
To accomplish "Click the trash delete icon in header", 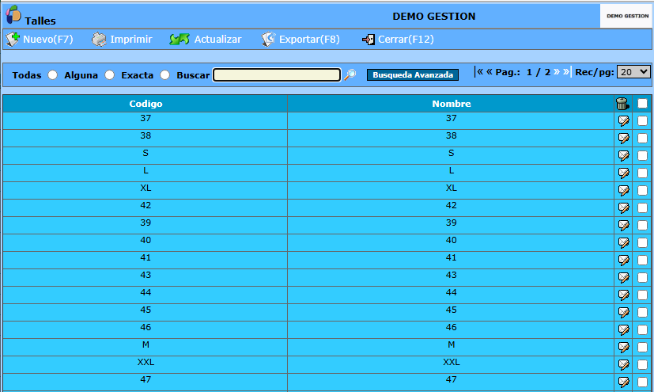I will click(622, 103).
